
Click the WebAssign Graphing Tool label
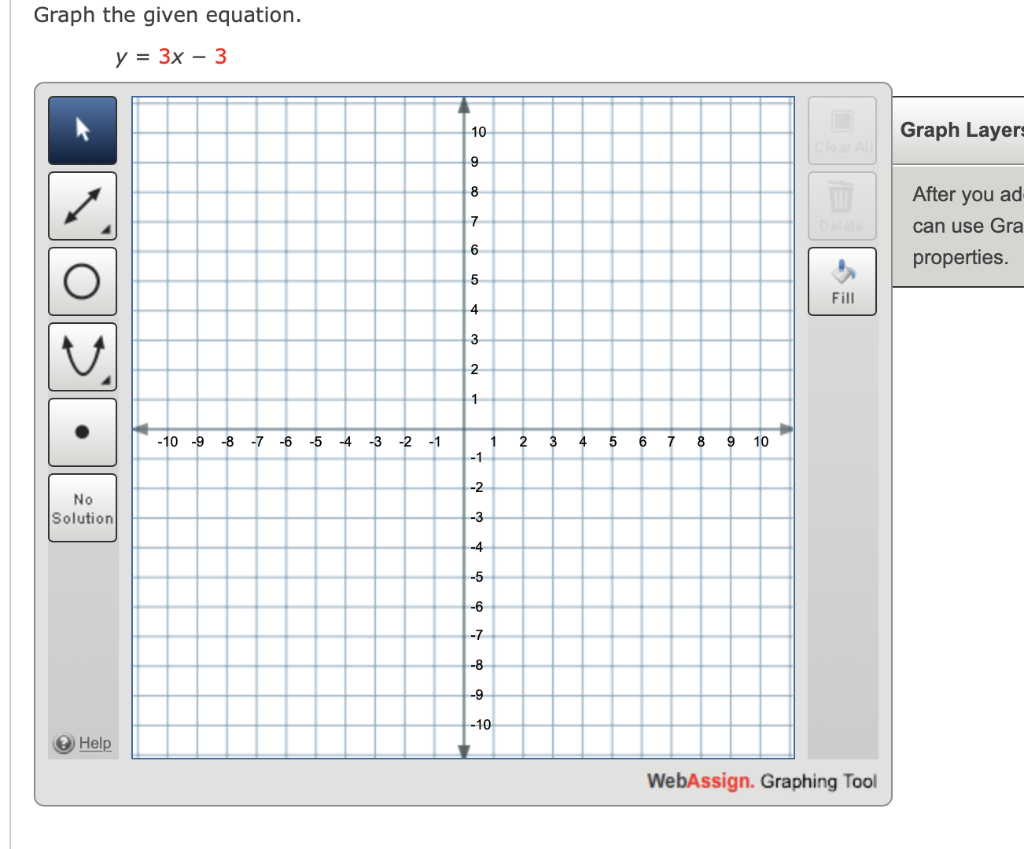point(763,782)
